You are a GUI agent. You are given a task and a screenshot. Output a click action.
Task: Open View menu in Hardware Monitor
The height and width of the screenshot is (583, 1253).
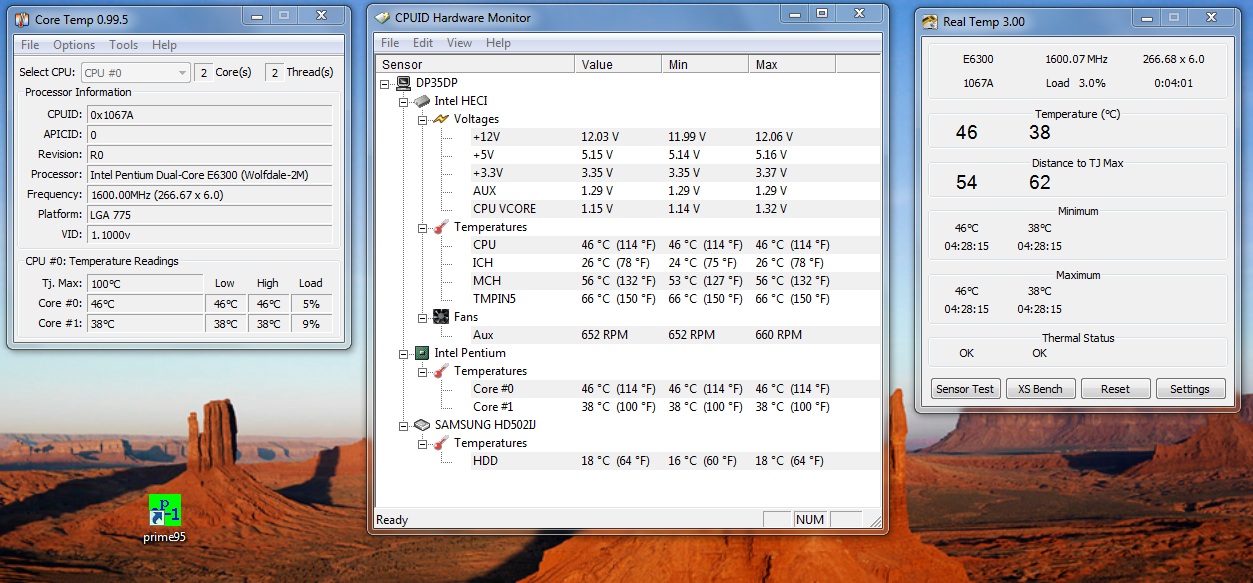point(459,43)
